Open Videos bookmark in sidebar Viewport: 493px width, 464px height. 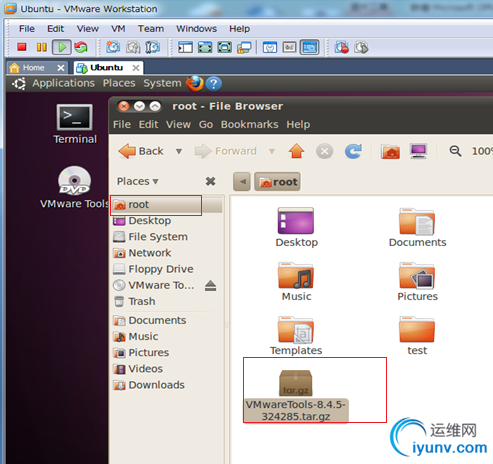[167, 369]
